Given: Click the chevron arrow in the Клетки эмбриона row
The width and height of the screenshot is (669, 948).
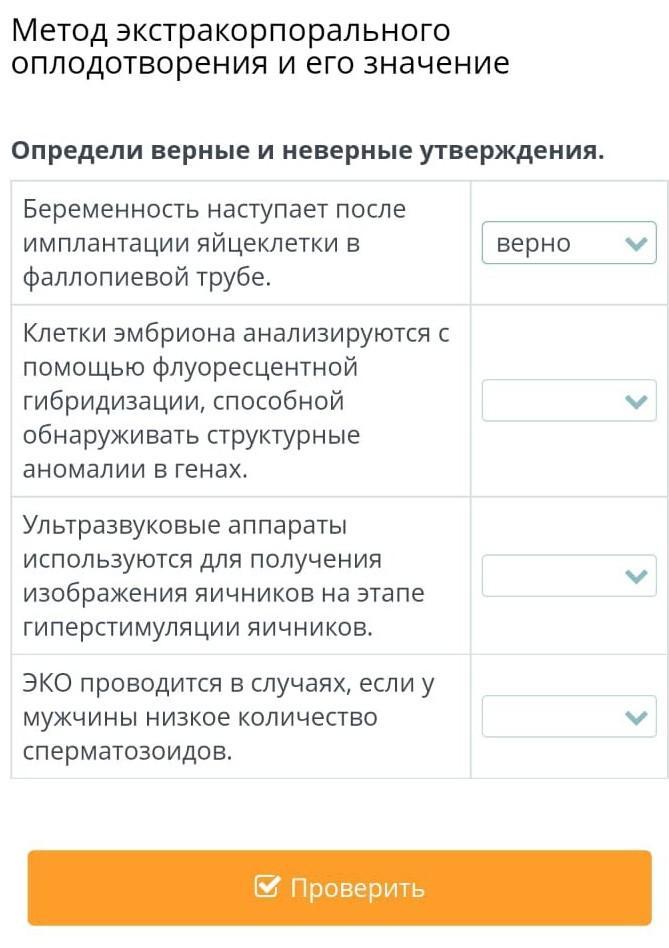Looking at the screenshot, I should point(635,402).
